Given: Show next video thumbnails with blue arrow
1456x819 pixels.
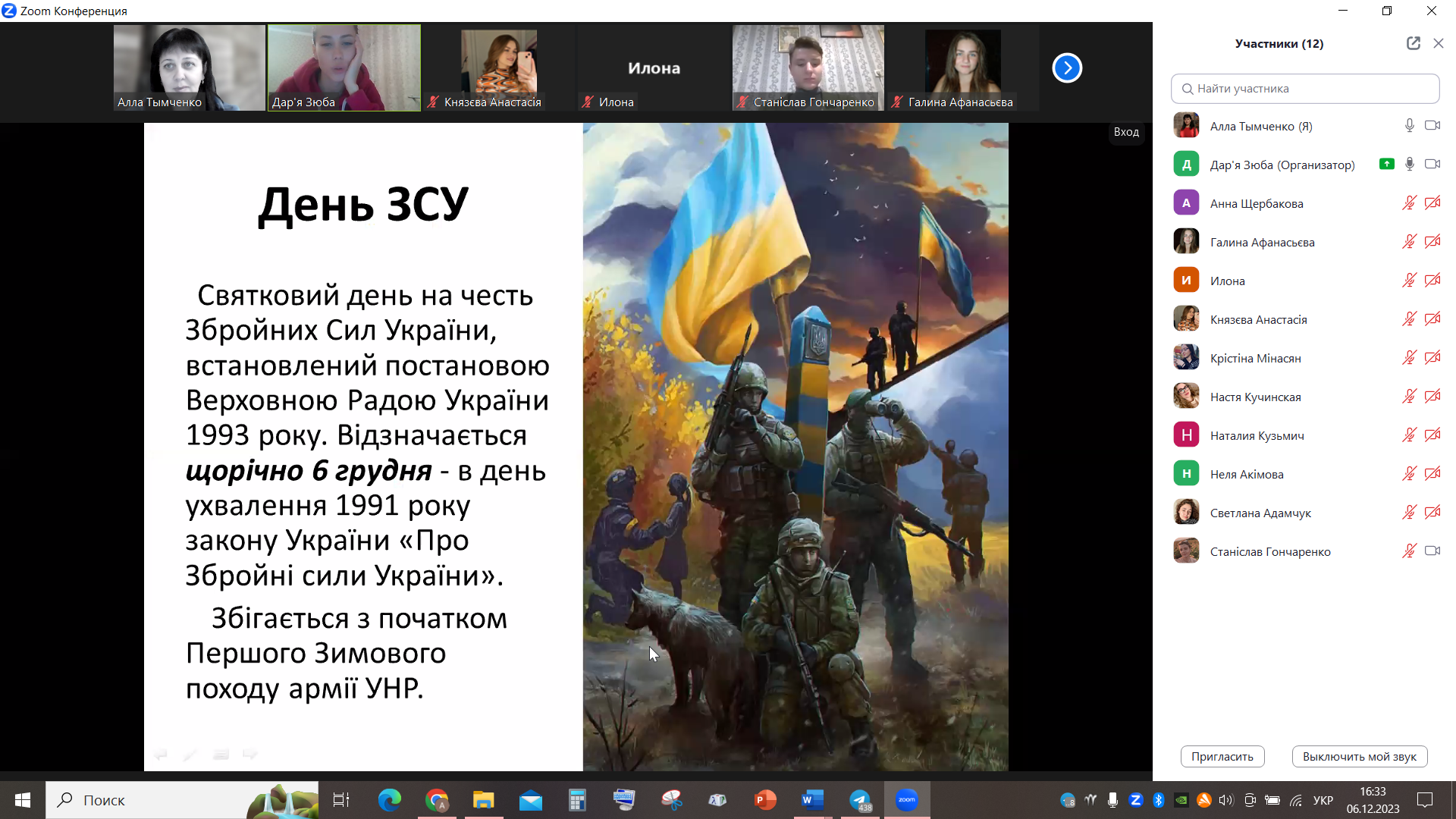Looking at the screenshot, I should [x=1066, y=68].
